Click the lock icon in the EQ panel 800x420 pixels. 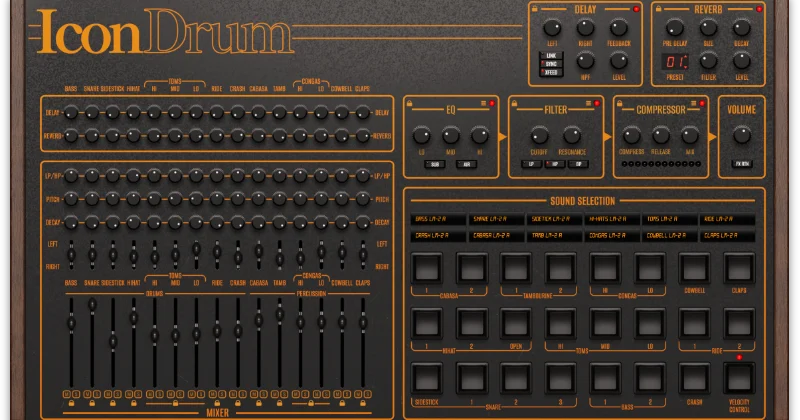point(410,104)
